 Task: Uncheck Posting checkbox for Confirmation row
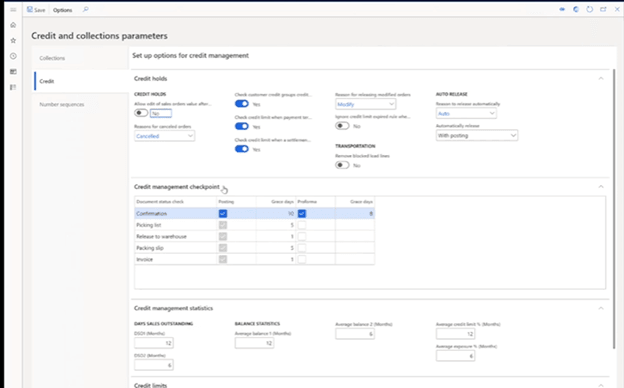click(x=223, y=213)
